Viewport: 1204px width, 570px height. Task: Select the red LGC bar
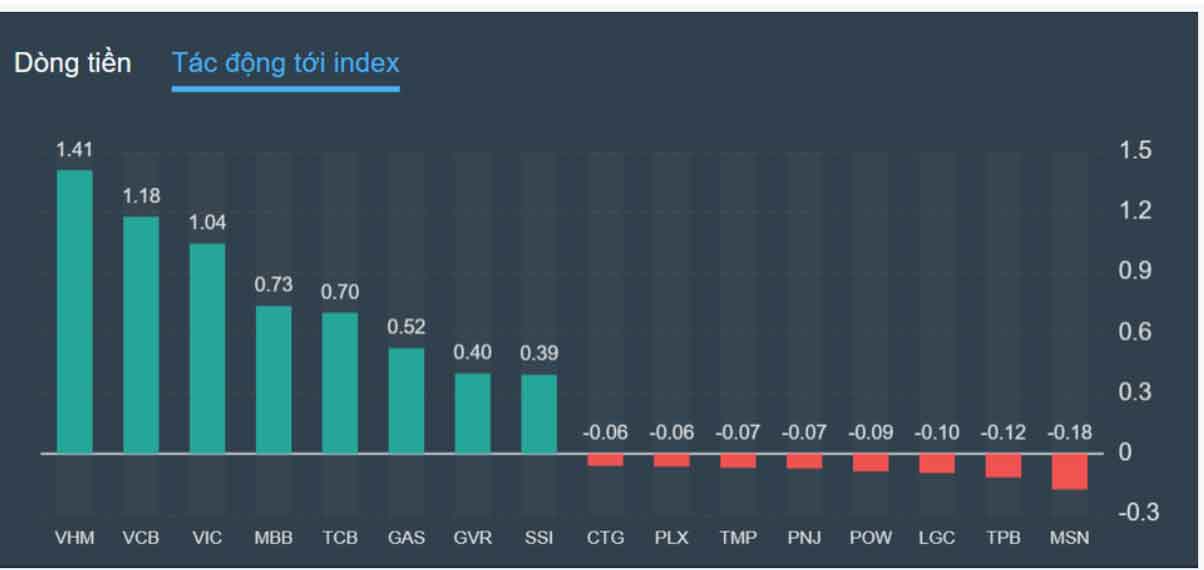[937, 463]
